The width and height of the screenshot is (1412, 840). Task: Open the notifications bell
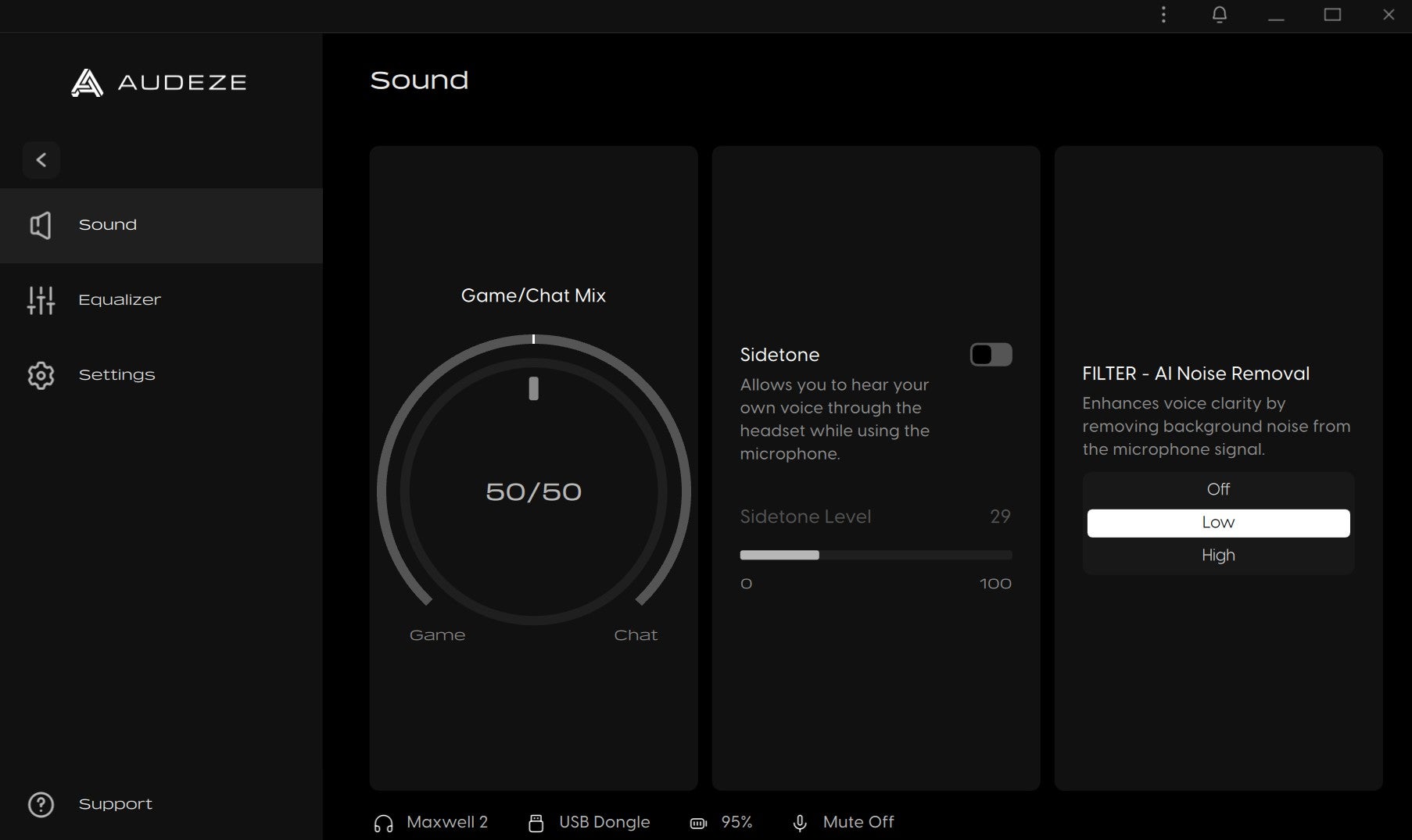(1219, 15)
